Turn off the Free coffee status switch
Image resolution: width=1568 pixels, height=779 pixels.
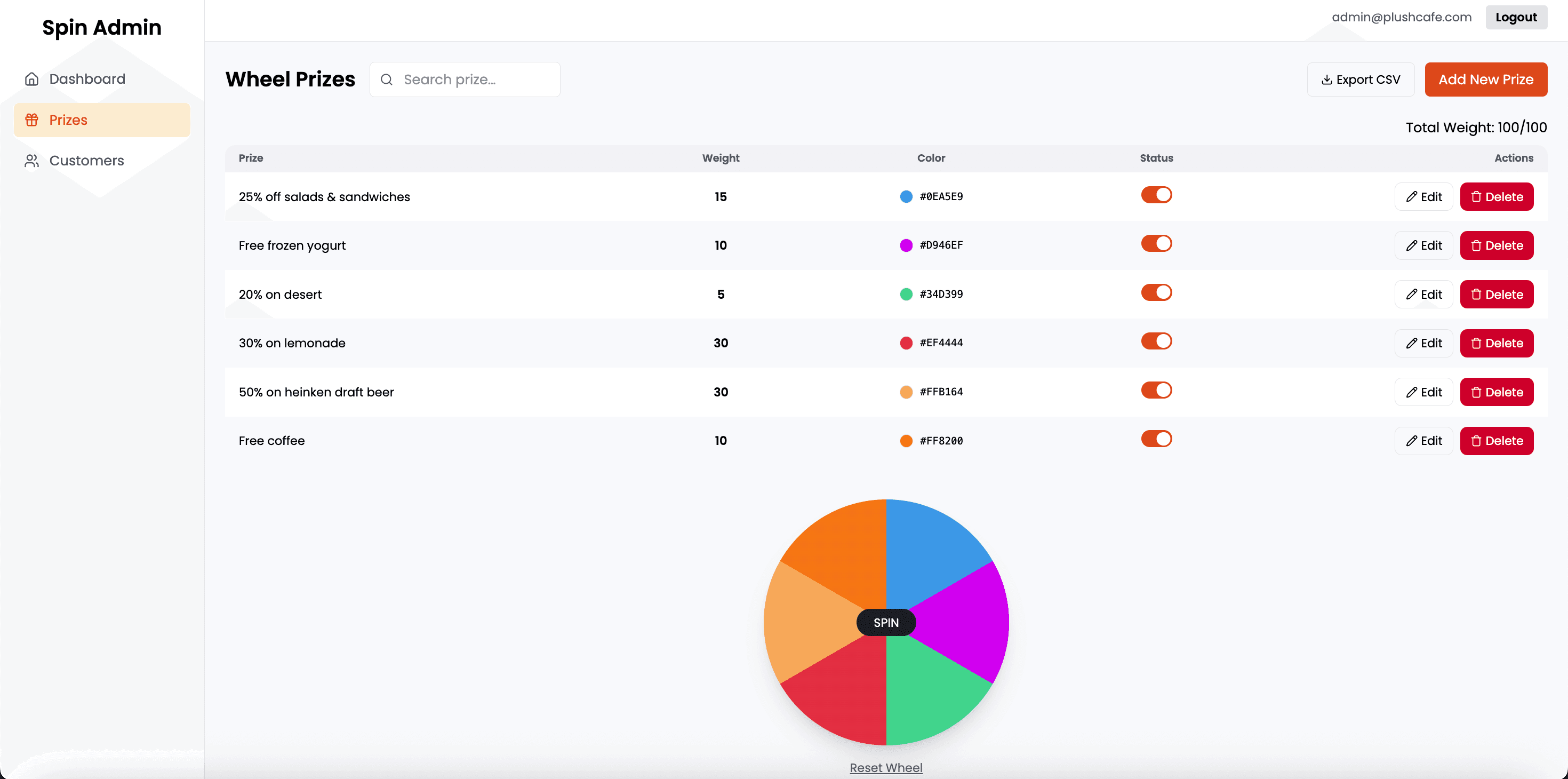point(1156,439)
